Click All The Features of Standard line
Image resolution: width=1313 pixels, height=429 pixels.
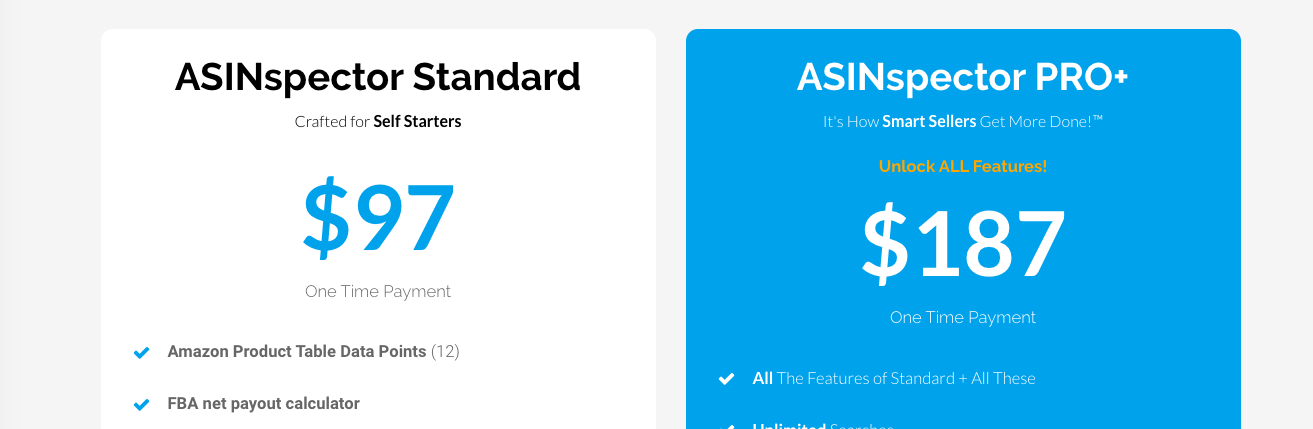(894, 379)
